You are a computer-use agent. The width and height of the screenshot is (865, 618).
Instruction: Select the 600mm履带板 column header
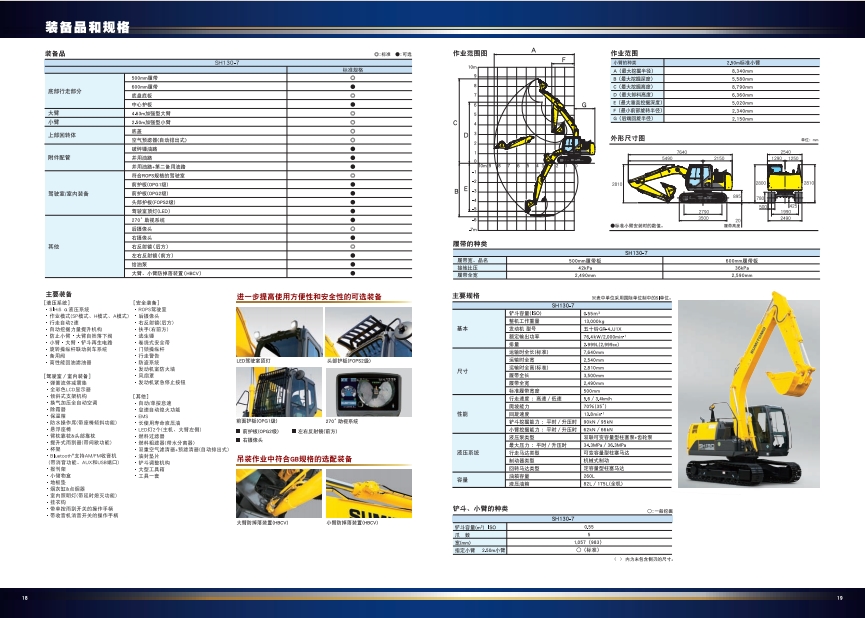click(x=741, y=260)
